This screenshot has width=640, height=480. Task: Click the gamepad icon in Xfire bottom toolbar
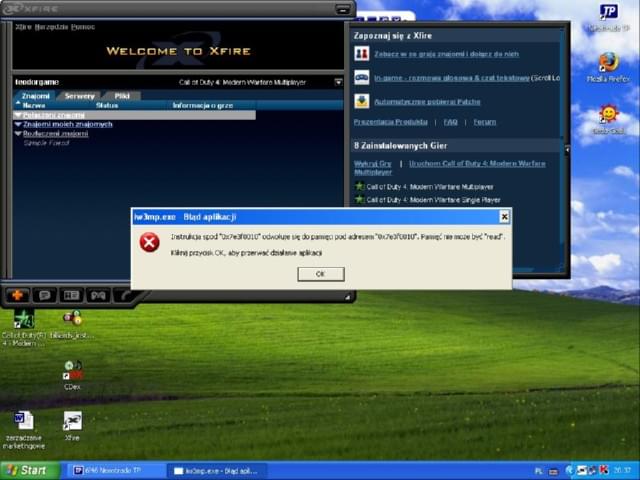(x=98, y=295)
